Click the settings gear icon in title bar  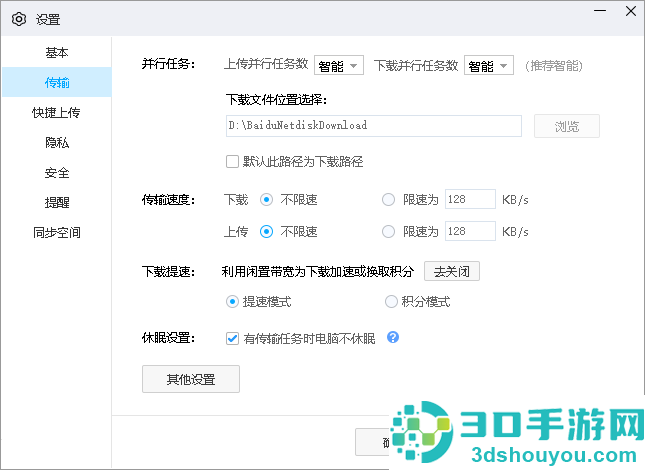pos(19,19)
